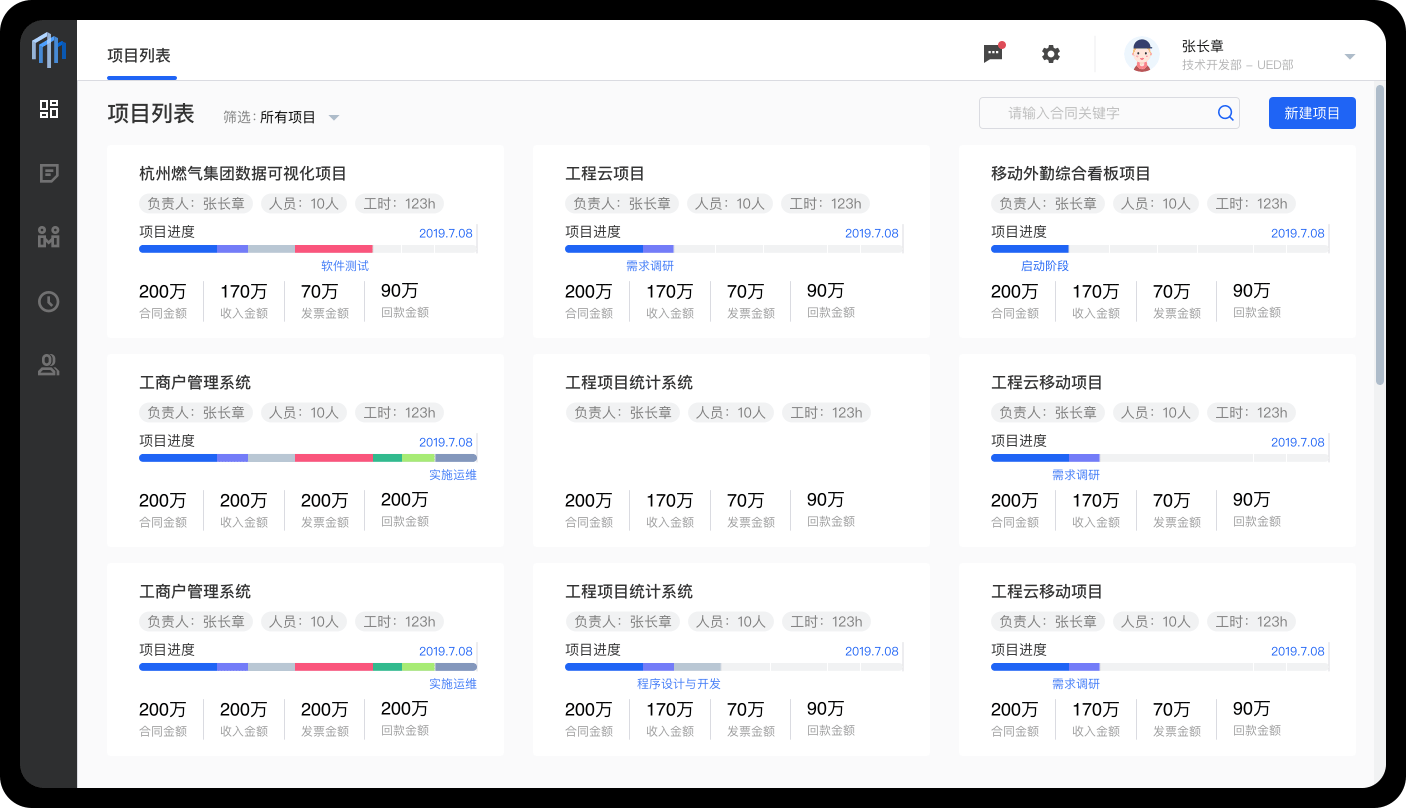Expand the user account dropdown arrow
This screenshot has width=1406, height=808.
(x=1350, y=56)
